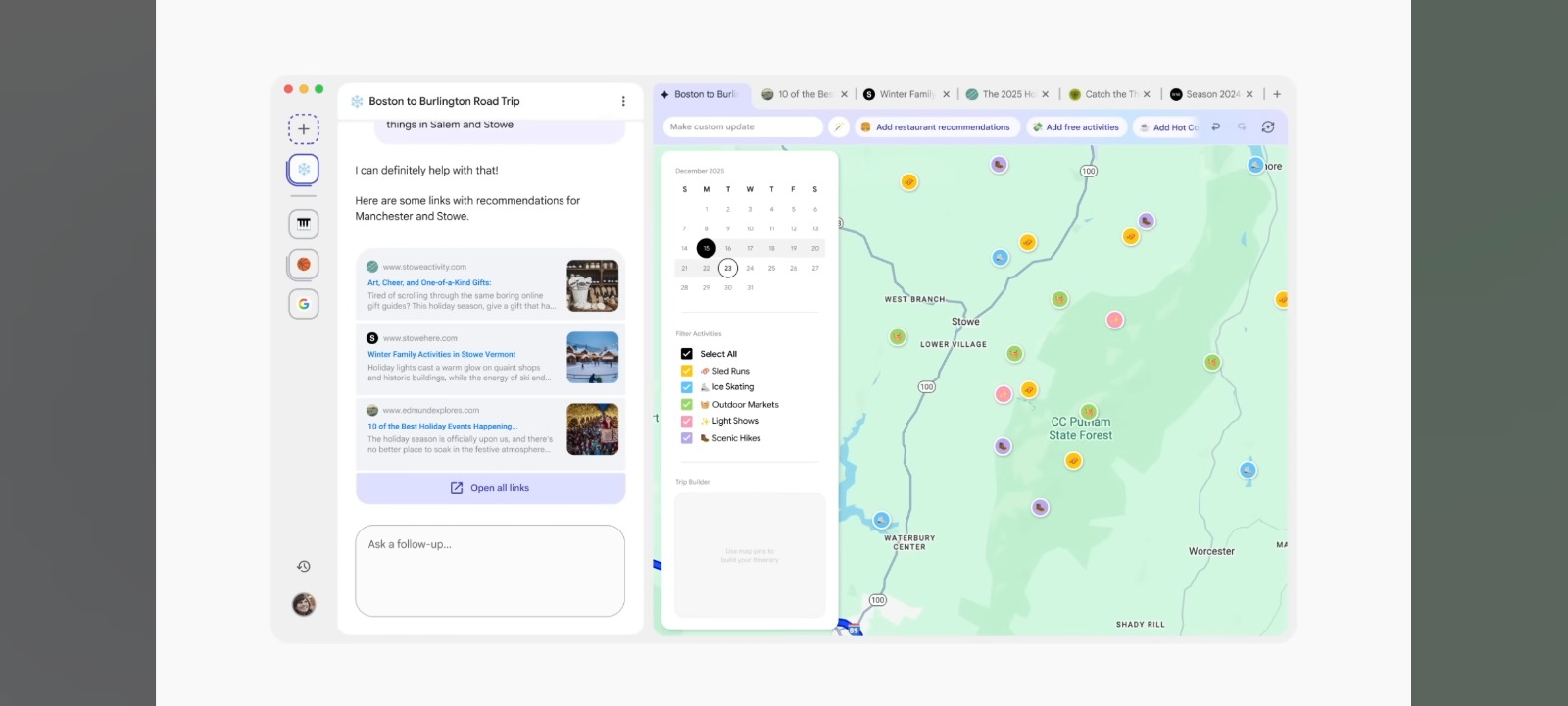Click the Open all links button
The height and width of the screenshot is (706, 1568).
tap(490, 488)
